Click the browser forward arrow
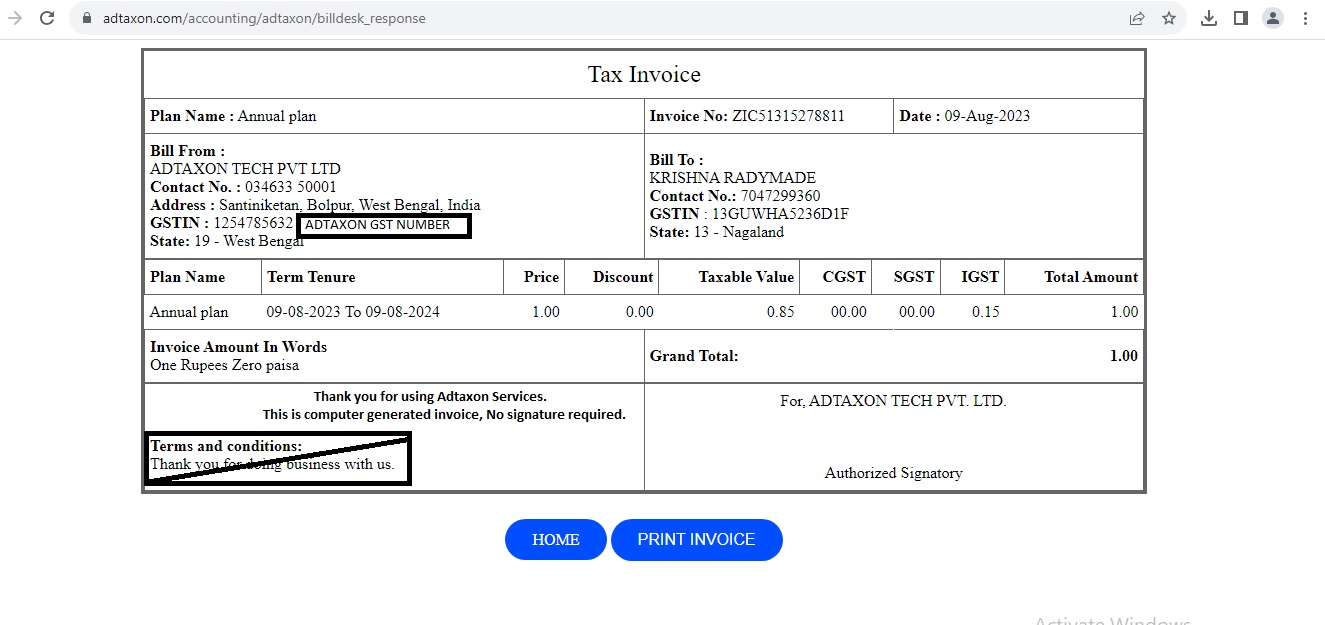The image size is (1325, 625). pyautogui.click(x=14, y=18)
